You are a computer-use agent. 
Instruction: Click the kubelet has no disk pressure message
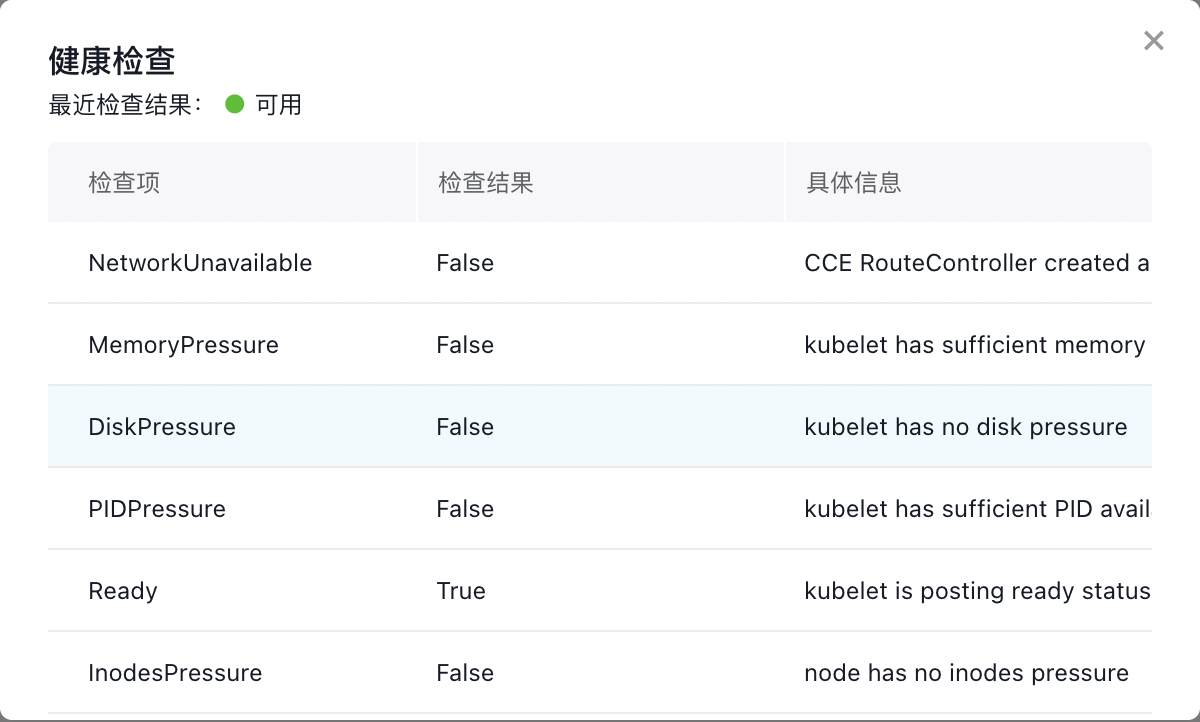pyautogui.click(x=965, y=427)
